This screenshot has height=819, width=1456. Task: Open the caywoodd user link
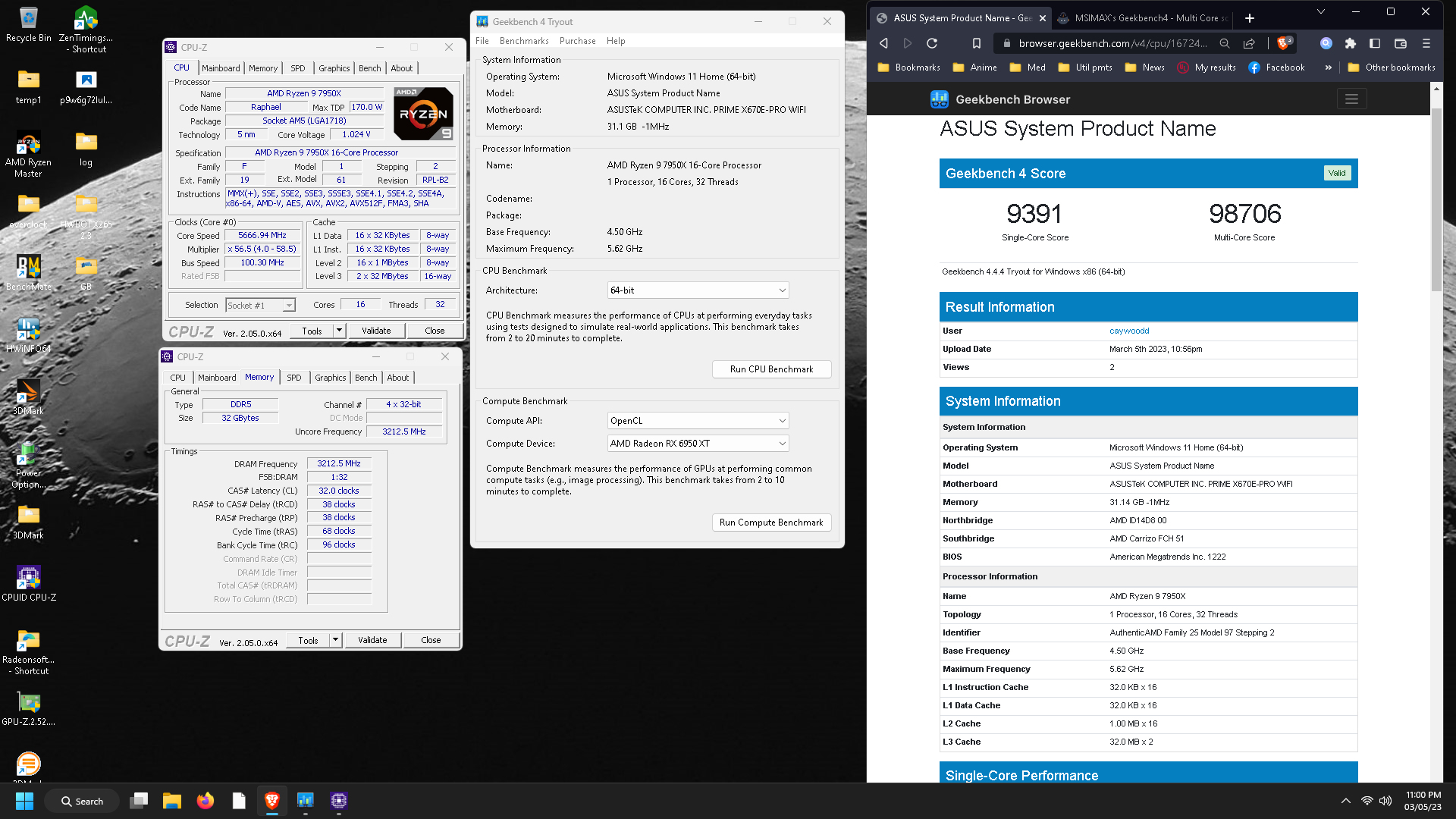pos(1129,331)
